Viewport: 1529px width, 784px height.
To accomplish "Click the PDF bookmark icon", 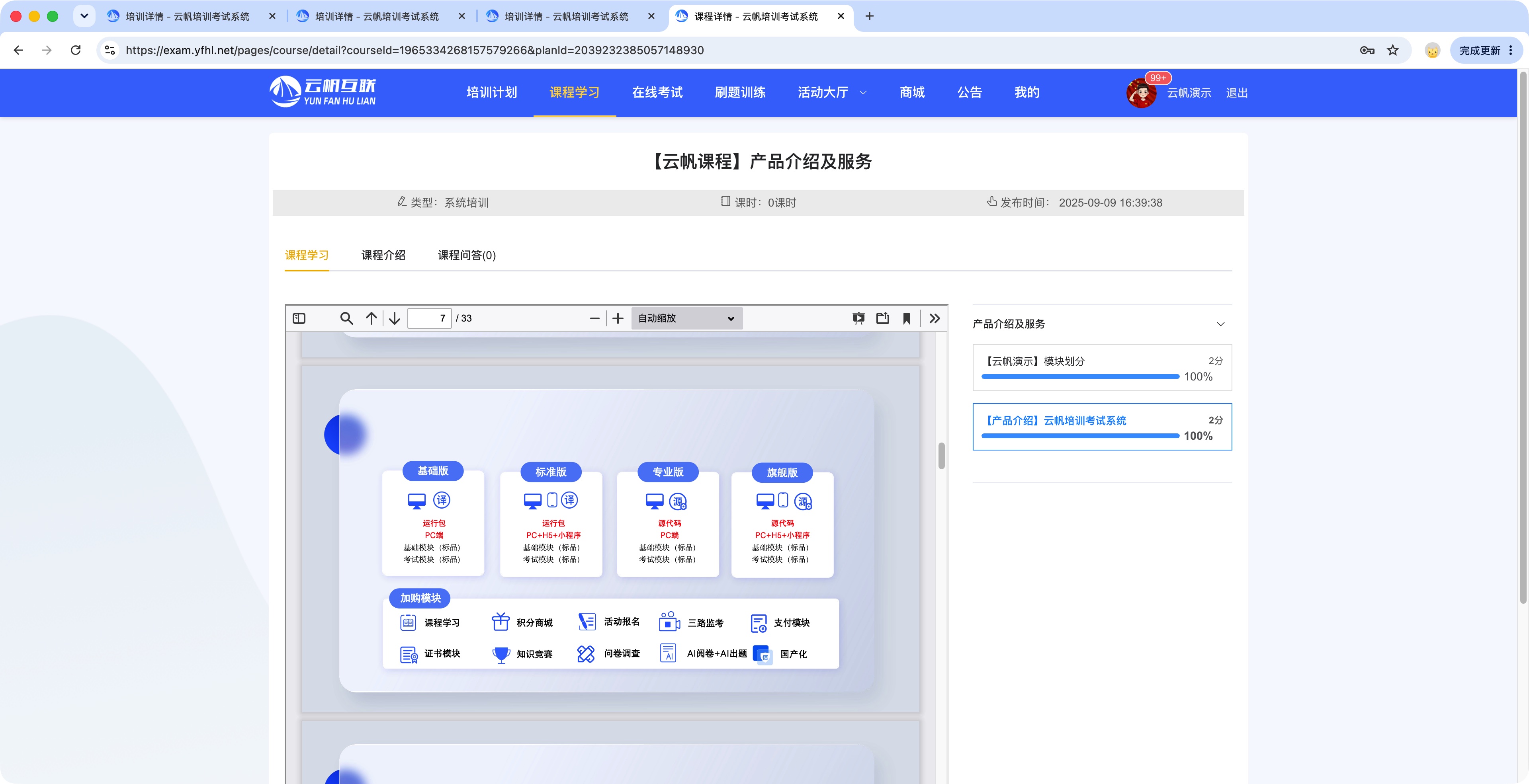I will point(906,318).
